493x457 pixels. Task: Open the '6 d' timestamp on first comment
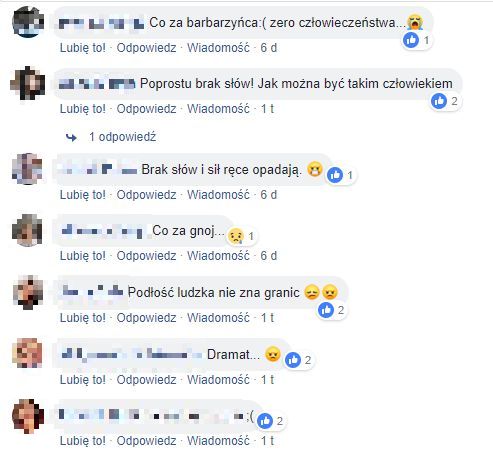(269, 48)
